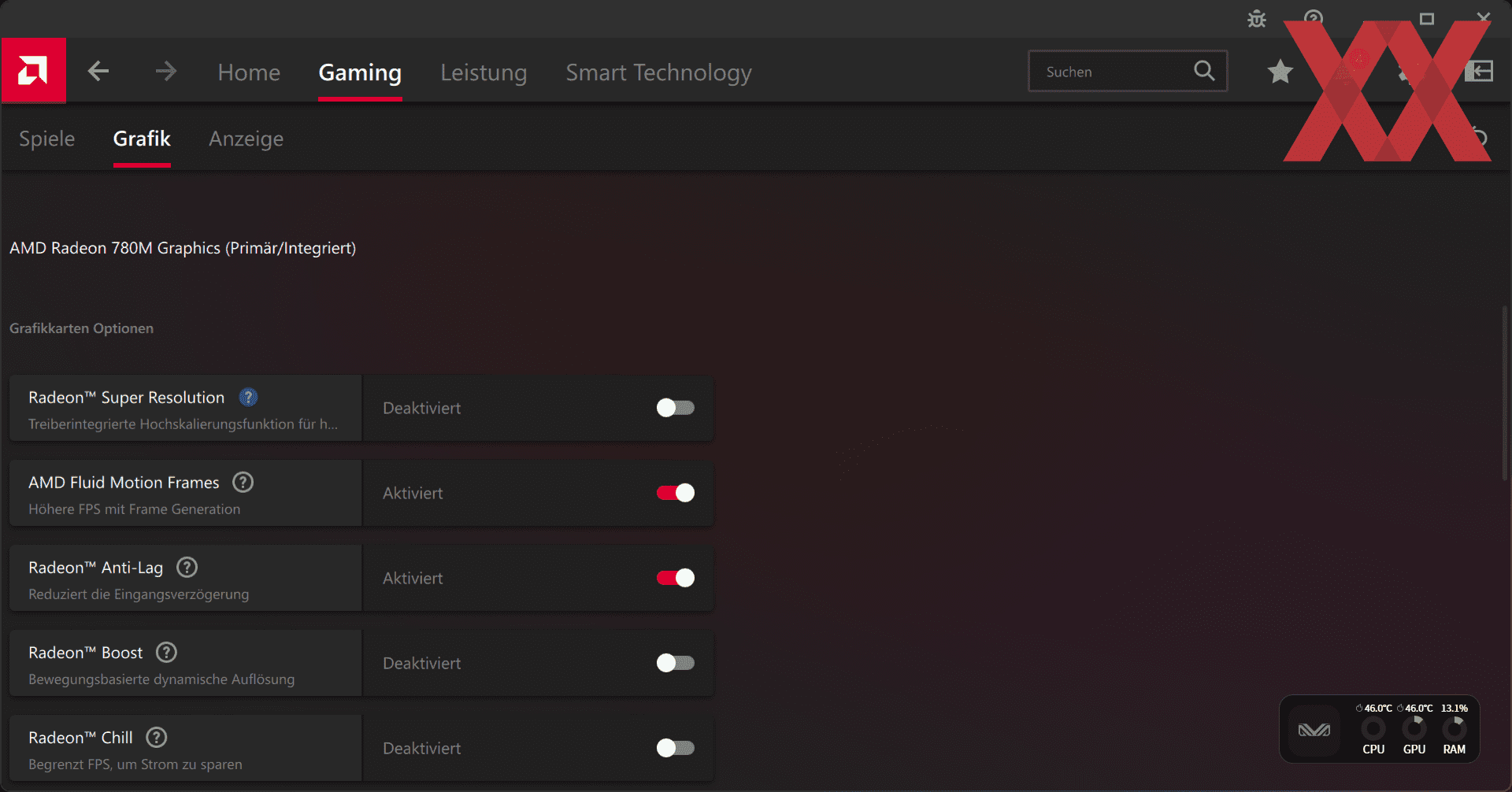Click 'Bewegungsbasierte dynamische Auflösung' description
The width and height of the screenshot is (1512, 792).
[161, 679]
